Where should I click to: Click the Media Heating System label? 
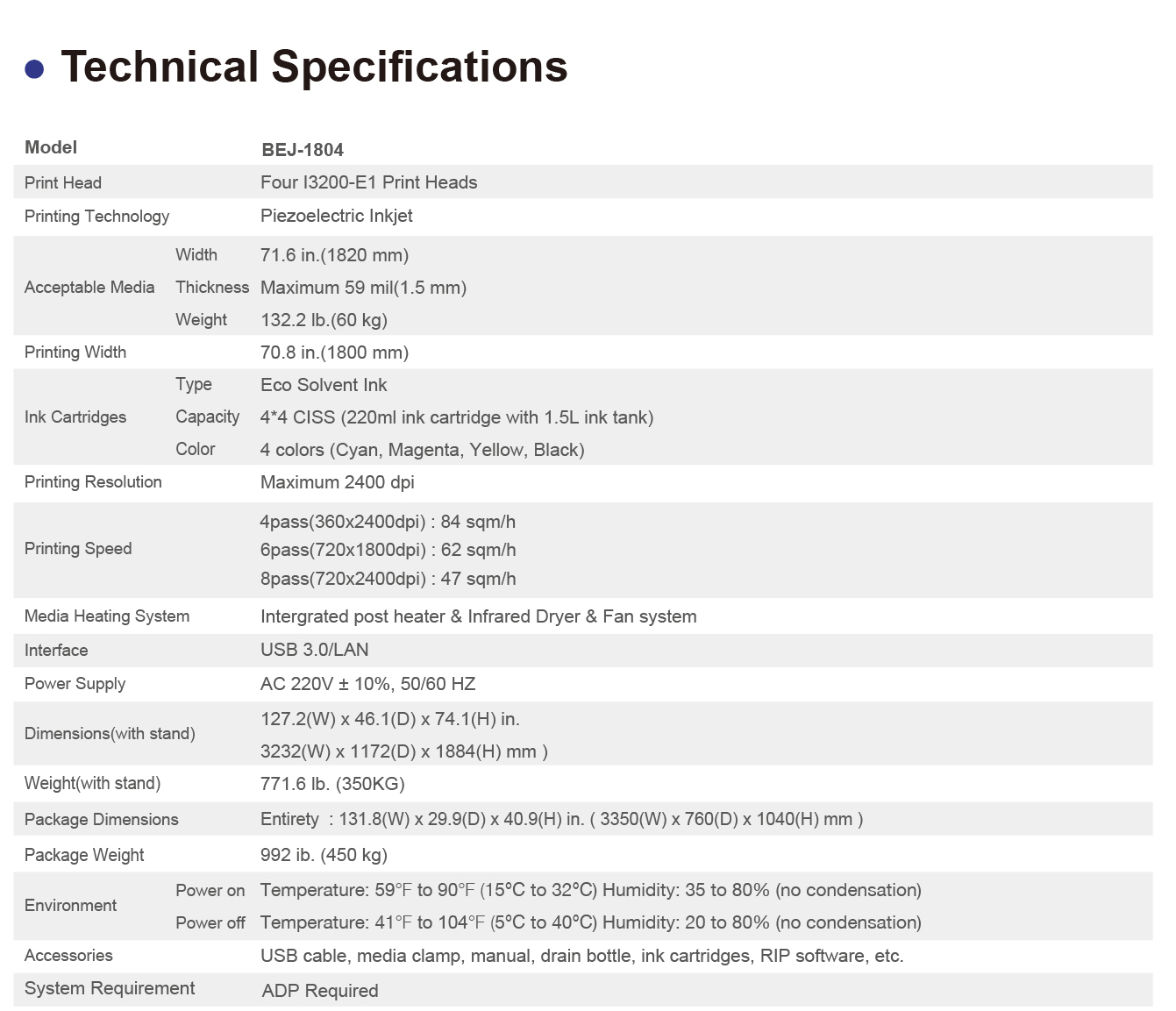pyautogui.click(x=107, y=616)
